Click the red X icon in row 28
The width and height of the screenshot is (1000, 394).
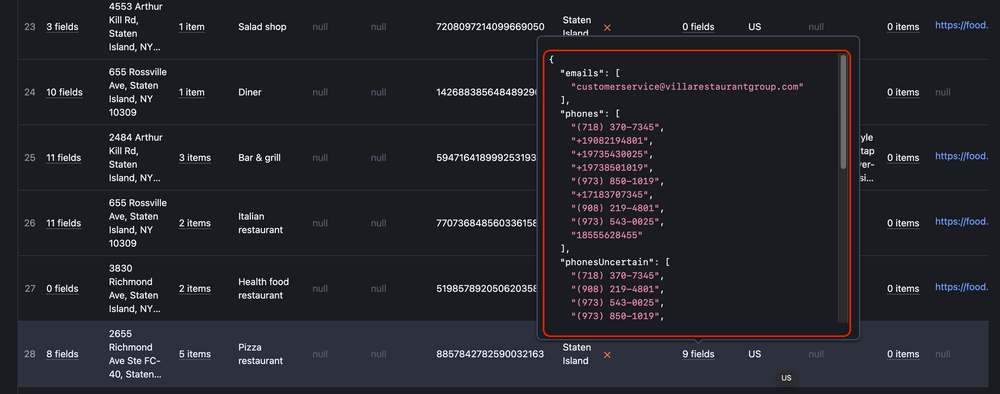click(607, 354)
